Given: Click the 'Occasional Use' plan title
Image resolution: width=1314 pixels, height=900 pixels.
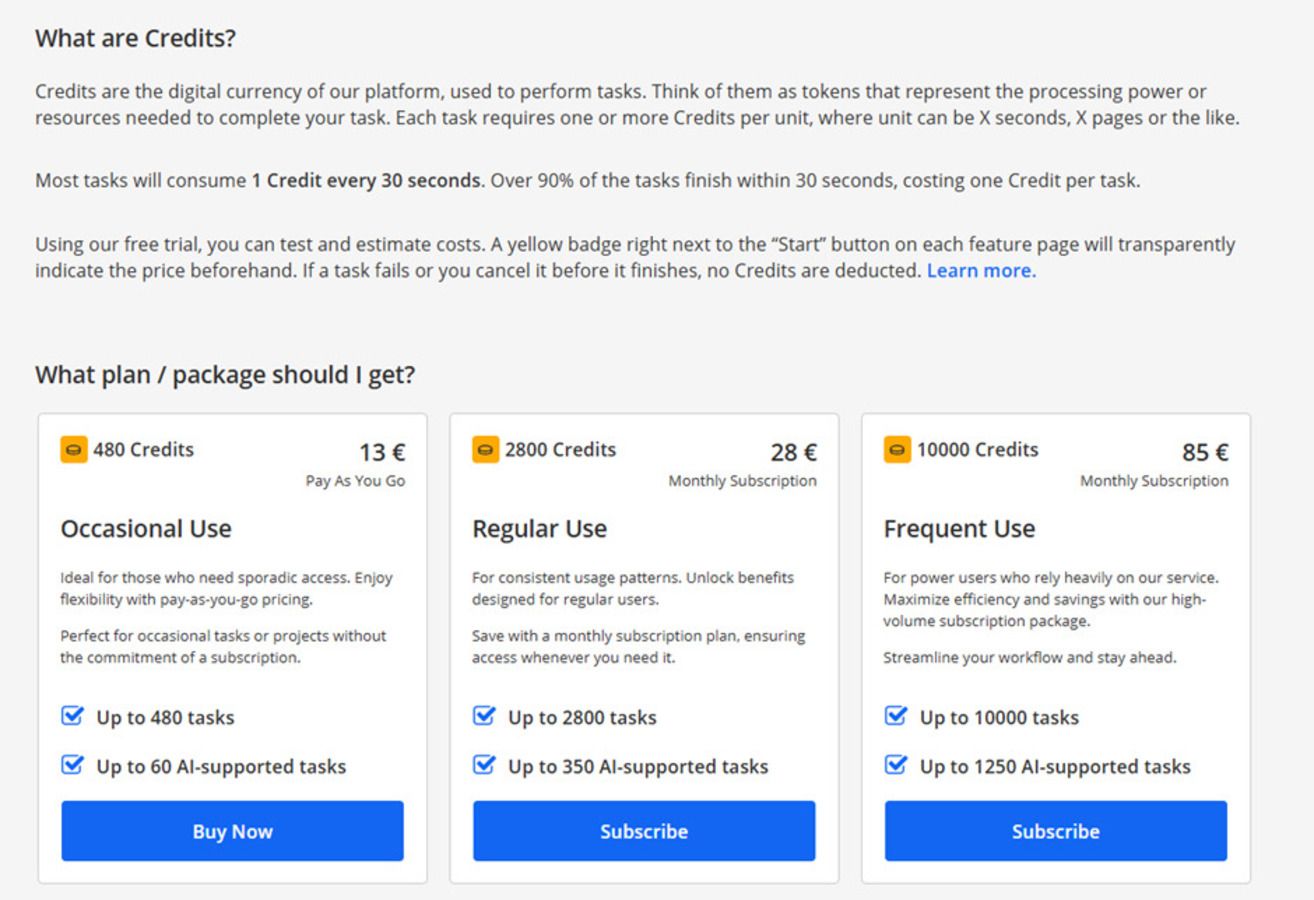Looking at the screenshot, I should point(146,529).
